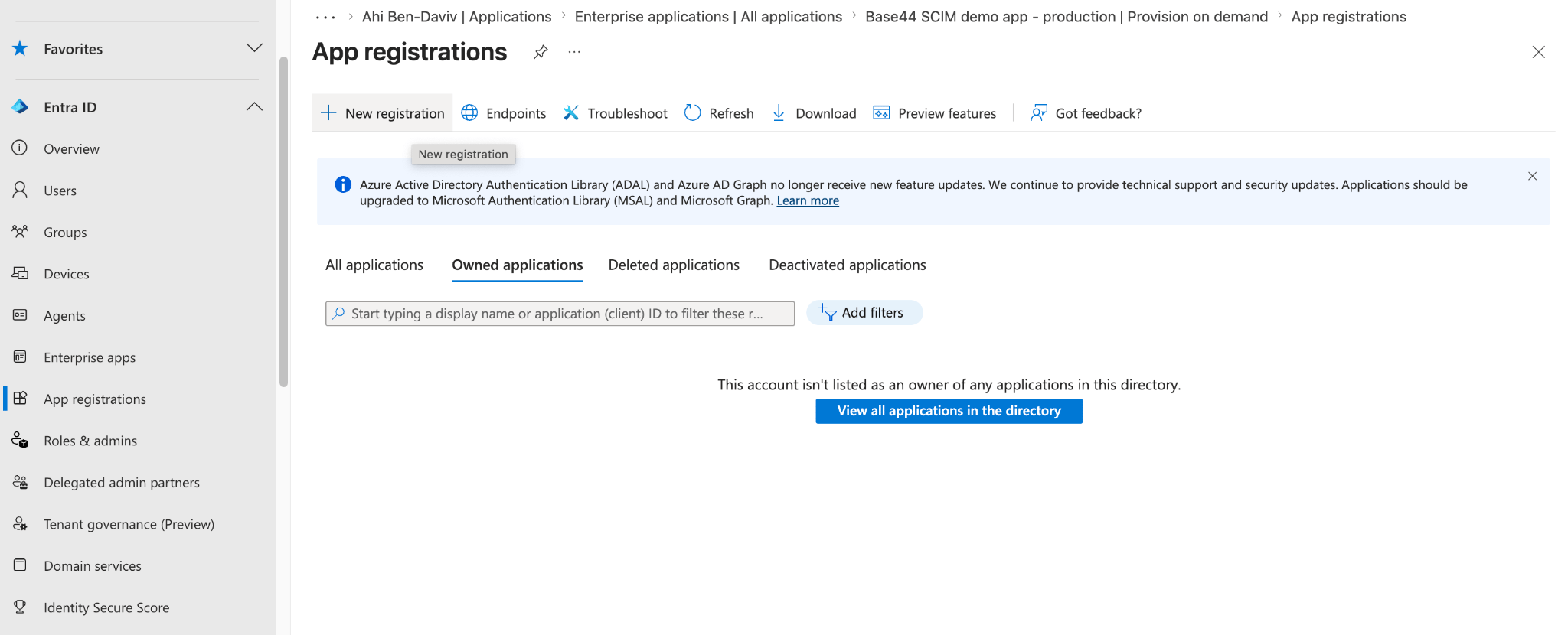The height and width of the screenshot is (635, 1568).
Task: Open Users in the sidebar
Action: 60,190
